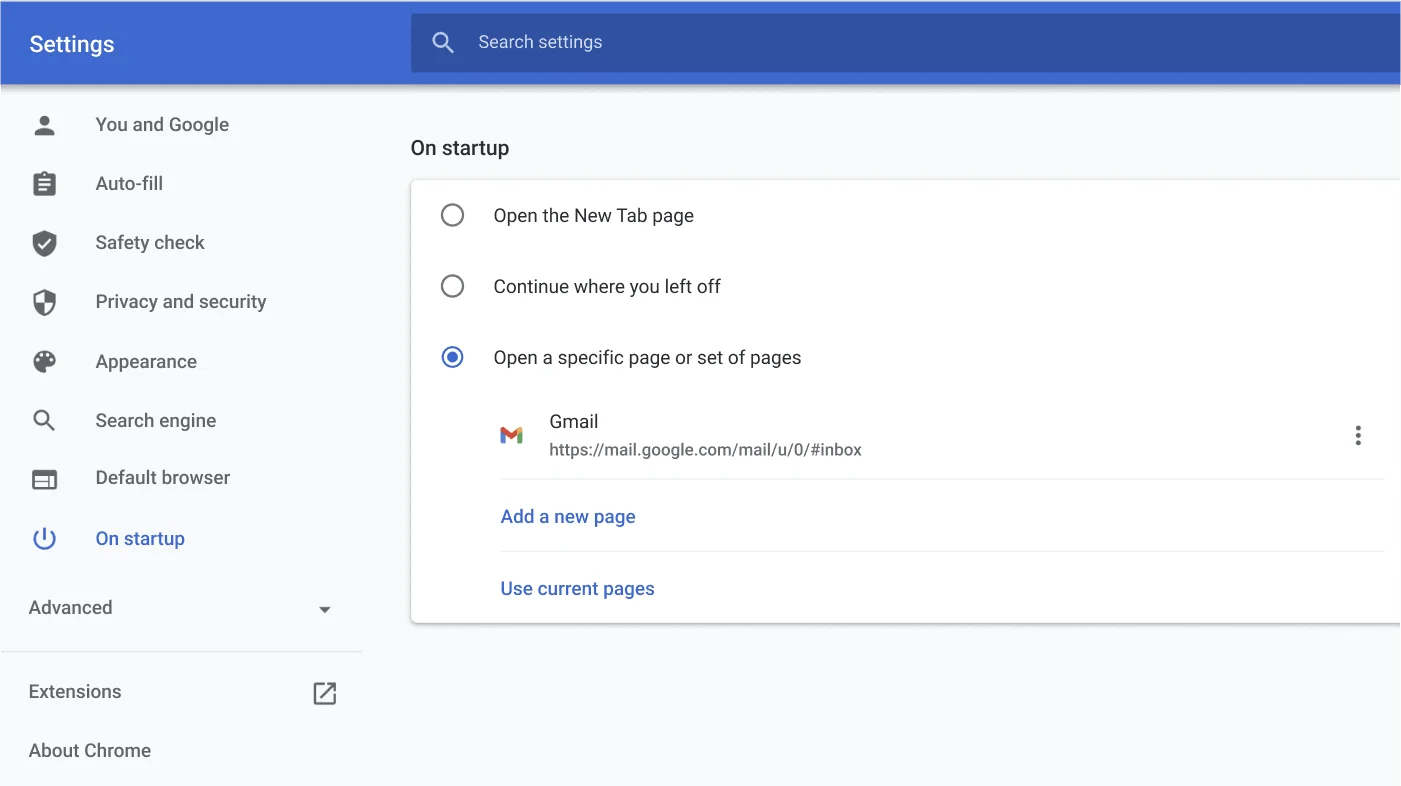Select the Search engine magnifier icon
This screenshot has height=786, width=1401.
44,420
